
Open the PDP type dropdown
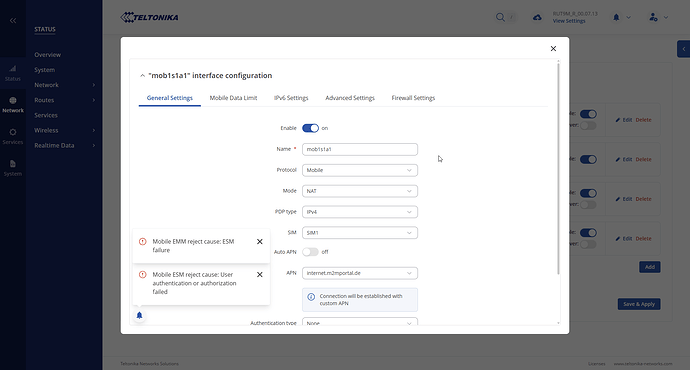360,212
